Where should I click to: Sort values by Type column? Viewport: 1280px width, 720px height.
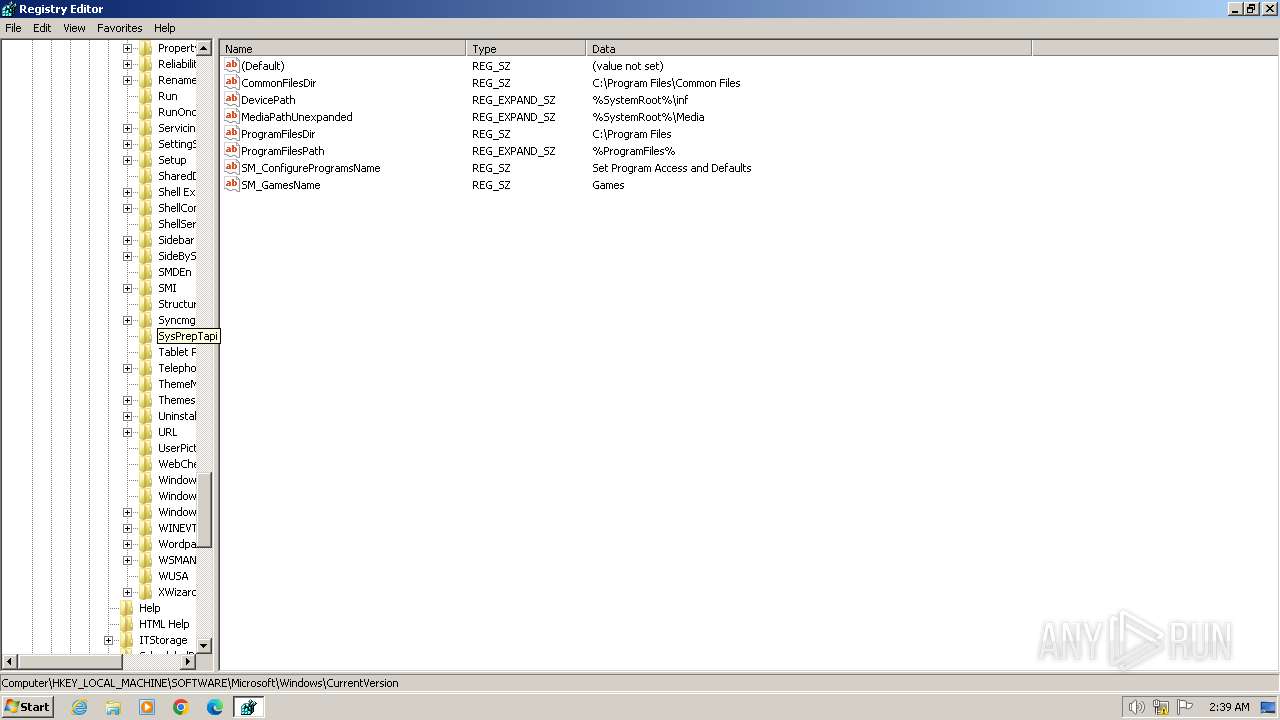coord(526,48)
